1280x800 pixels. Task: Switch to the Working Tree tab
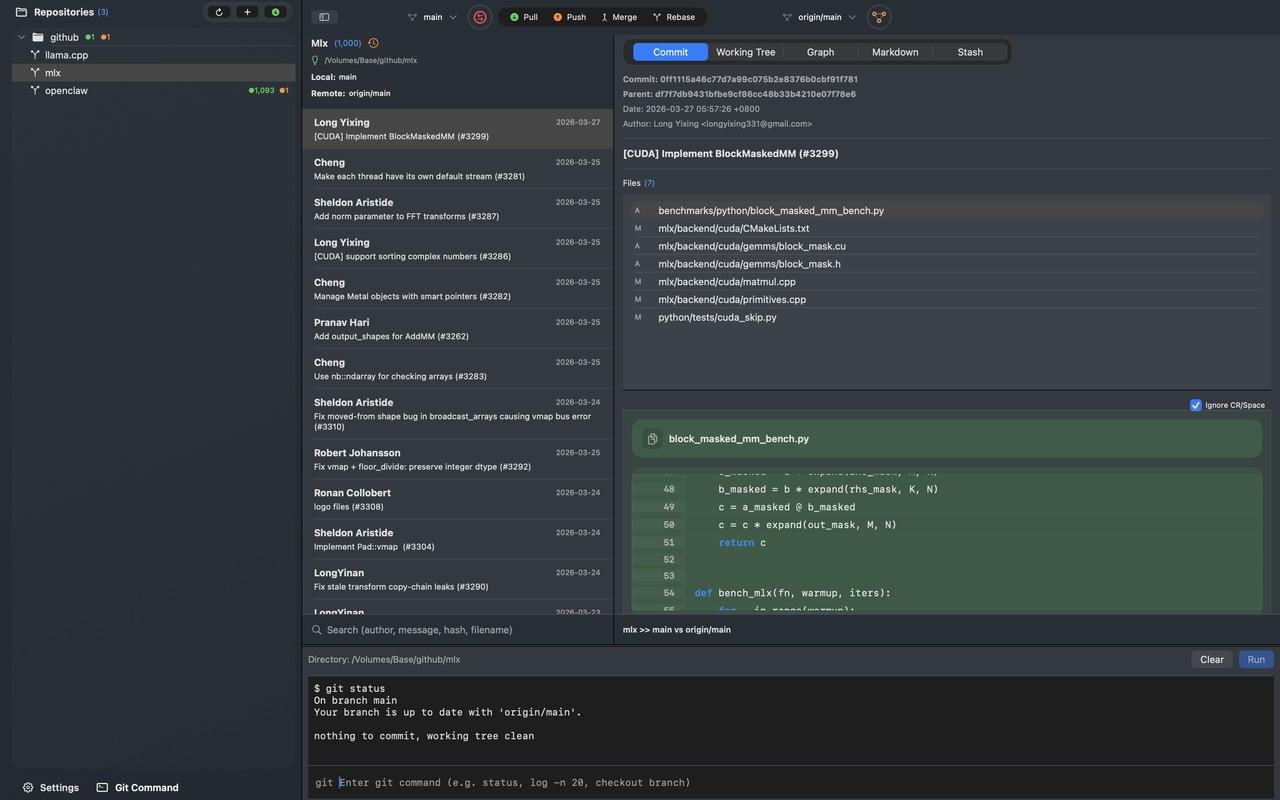pyautogui.click(x=745, y=52)
